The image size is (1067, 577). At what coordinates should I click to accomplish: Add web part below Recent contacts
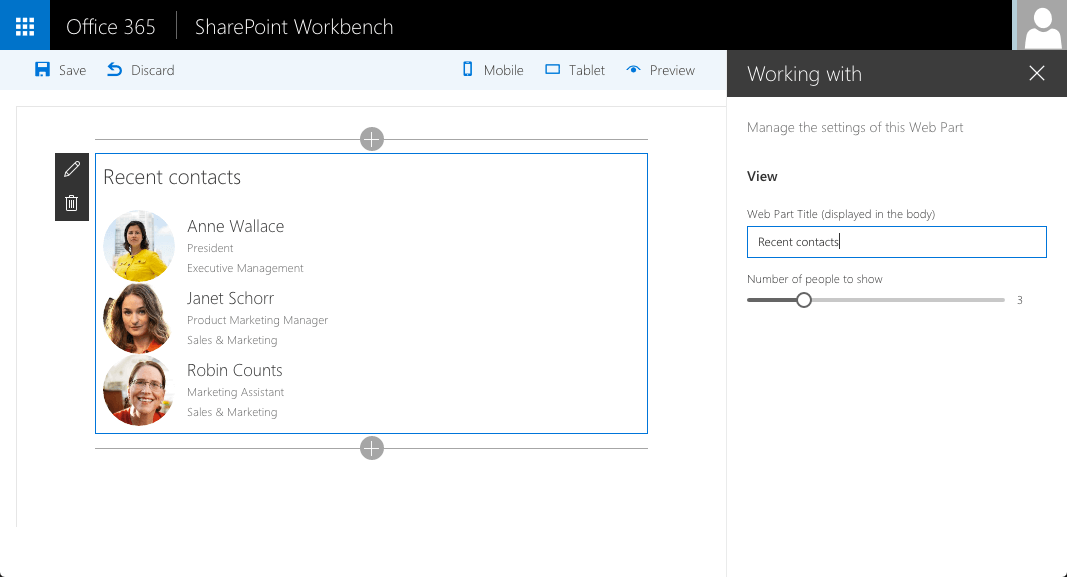[372, 448]
